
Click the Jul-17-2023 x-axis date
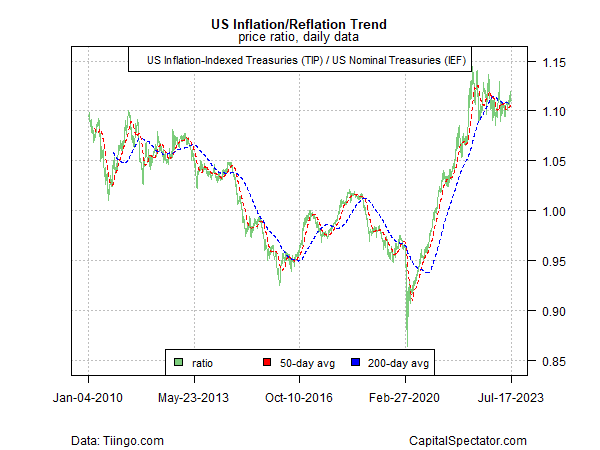click(510, 398)
